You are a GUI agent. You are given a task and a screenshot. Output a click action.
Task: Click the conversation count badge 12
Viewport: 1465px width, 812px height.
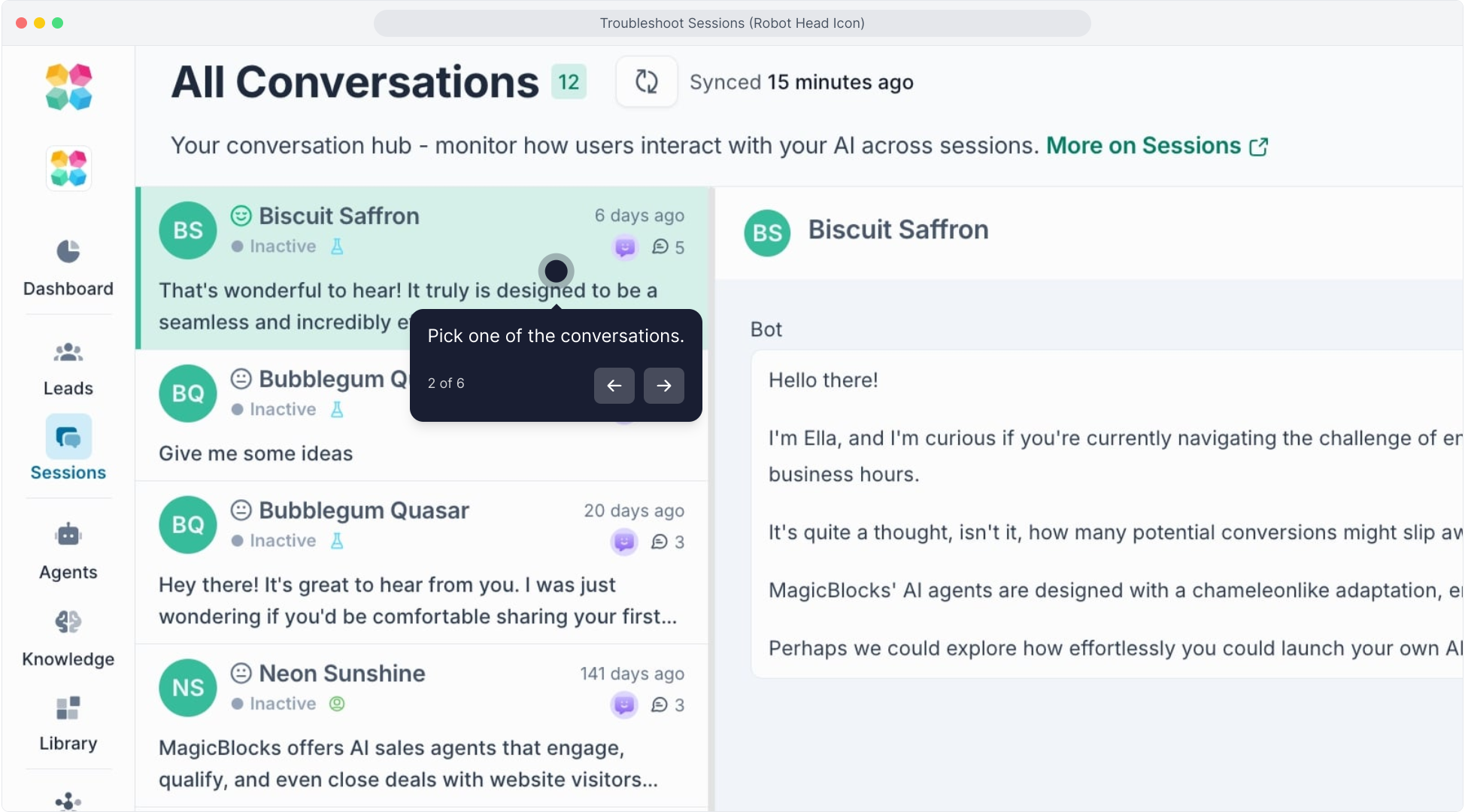(569, 82)
